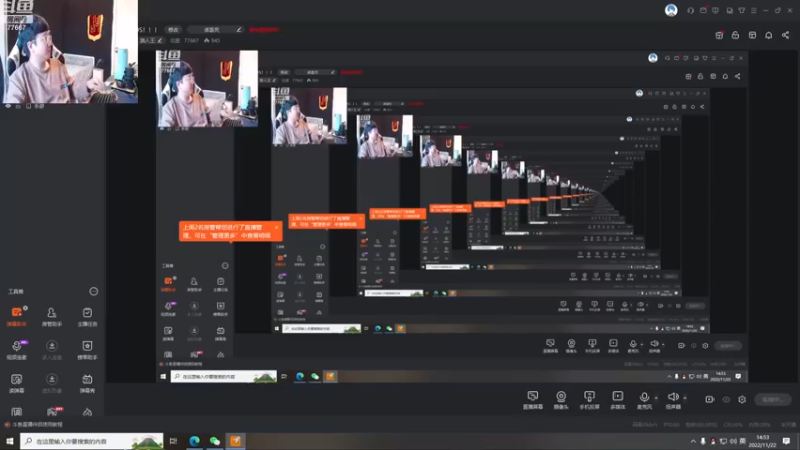800x450 pixels.
Task: Open the 斗鱼直播伴侣使用教程 tutorial link
Action: [x=33, y=424]
